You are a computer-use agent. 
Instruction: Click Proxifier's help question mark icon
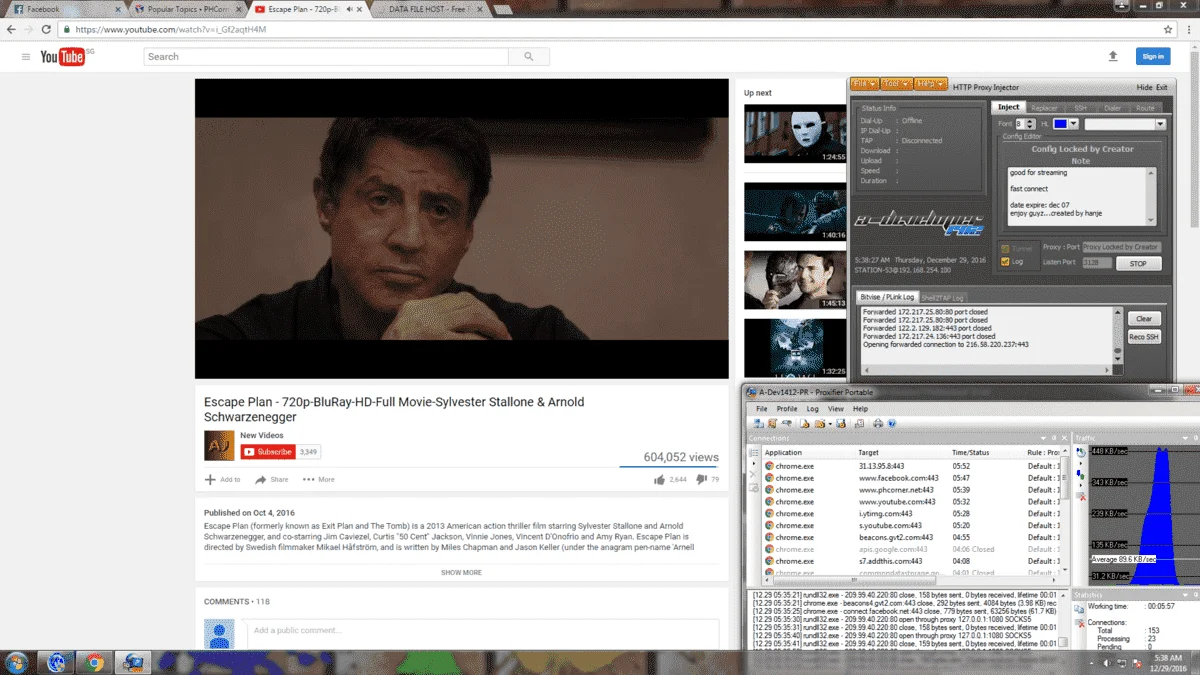(x=891, y=424)
